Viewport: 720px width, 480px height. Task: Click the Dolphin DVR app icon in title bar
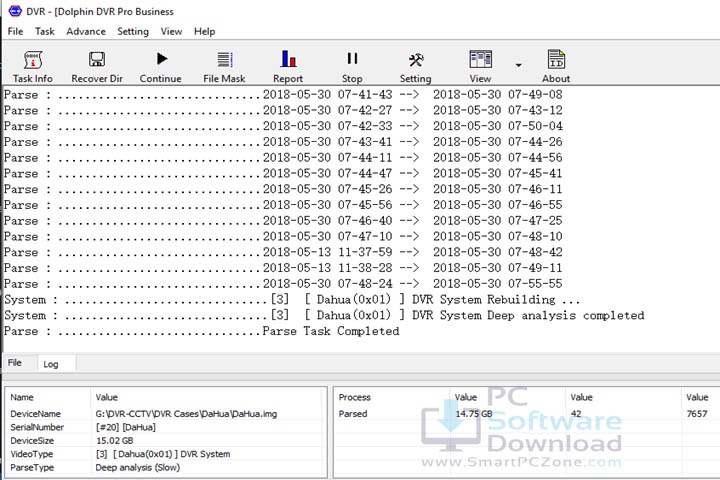coord(15,11)
